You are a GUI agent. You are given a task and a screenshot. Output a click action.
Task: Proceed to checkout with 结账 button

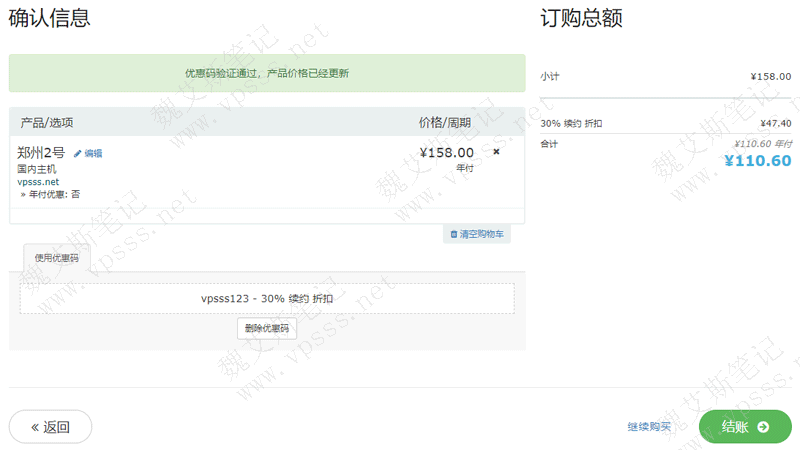pos(745,427)
